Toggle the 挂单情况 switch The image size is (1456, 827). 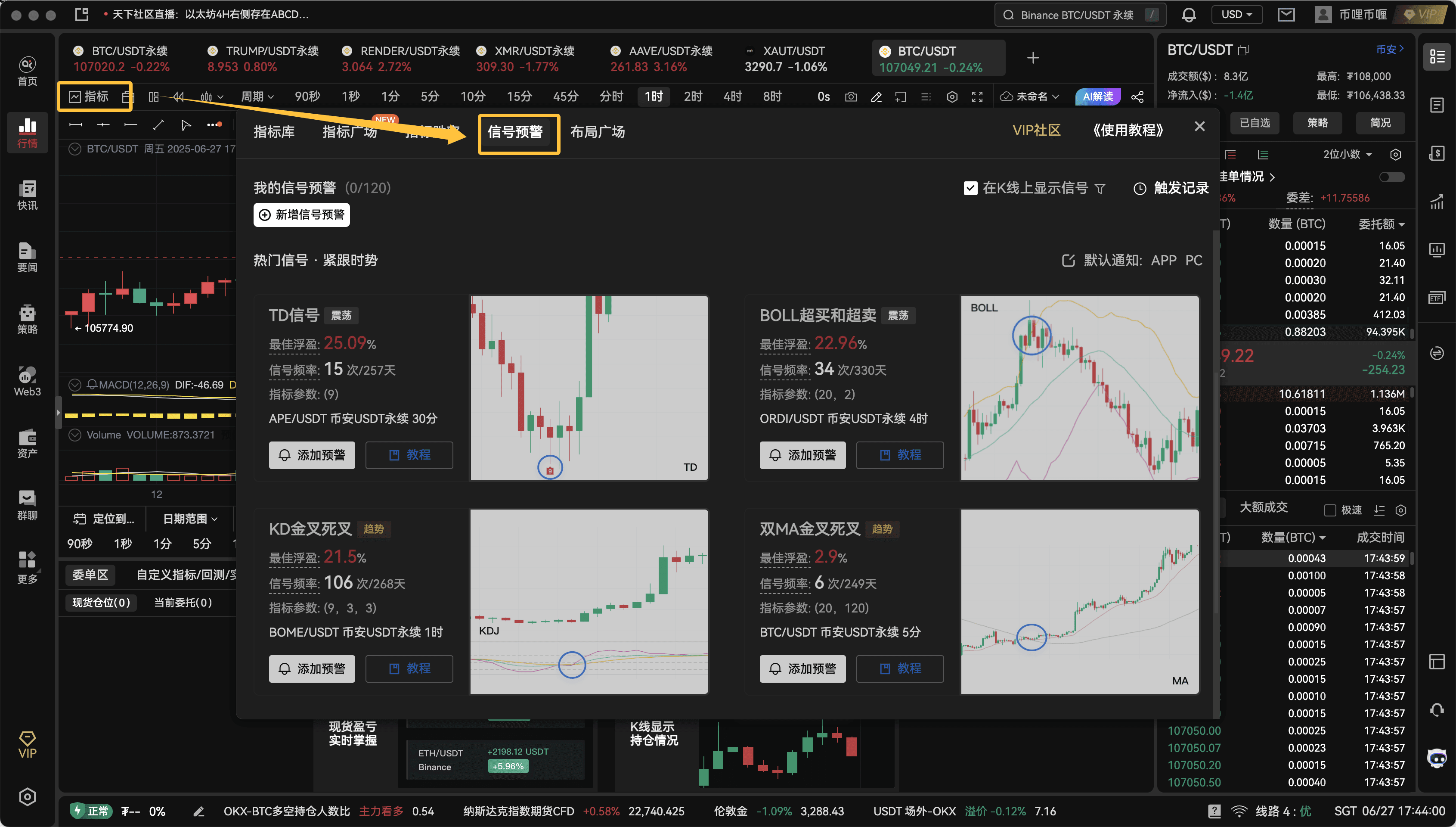(x=1392, y=177)
